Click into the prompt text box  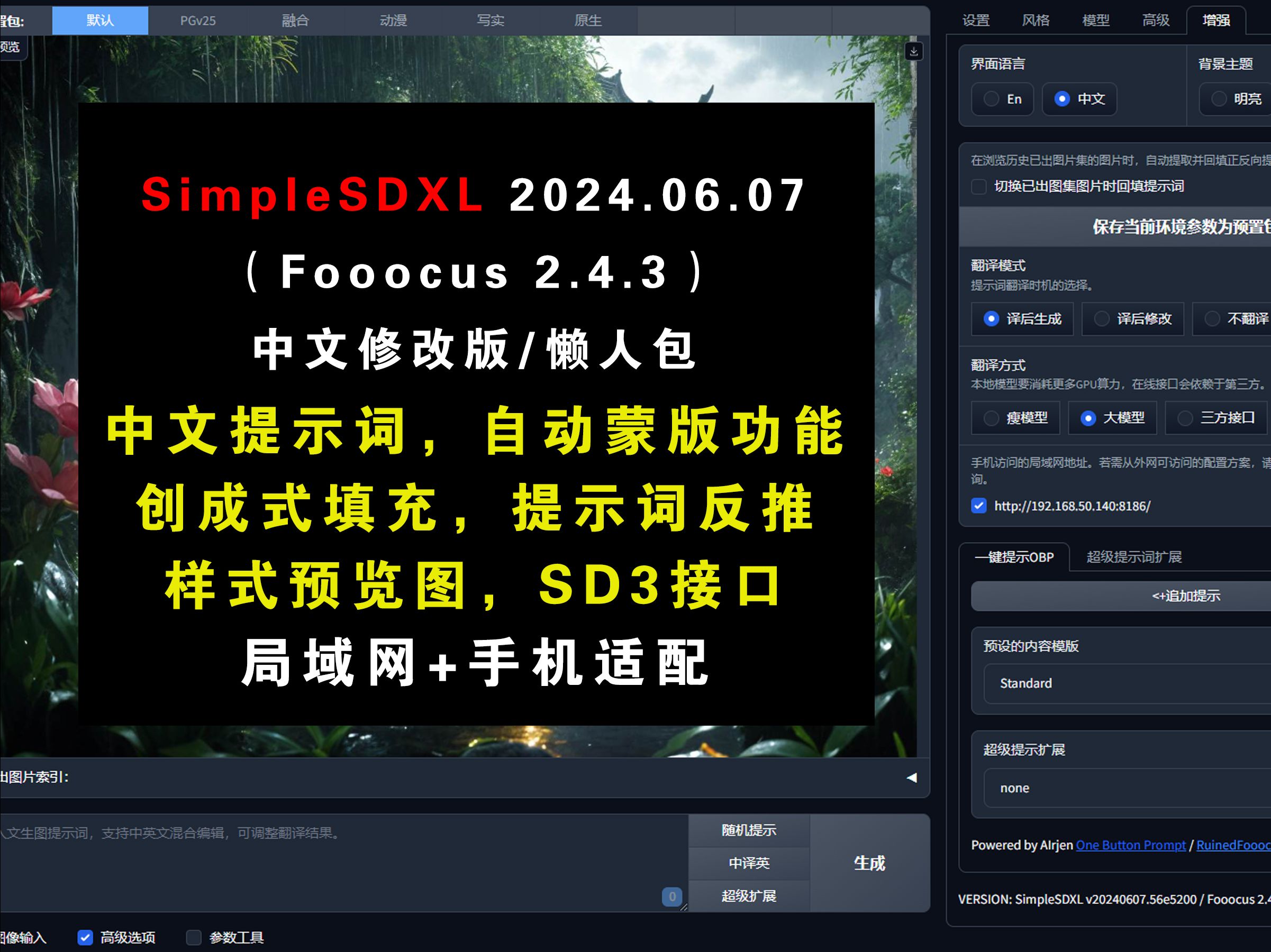(343, 863)
